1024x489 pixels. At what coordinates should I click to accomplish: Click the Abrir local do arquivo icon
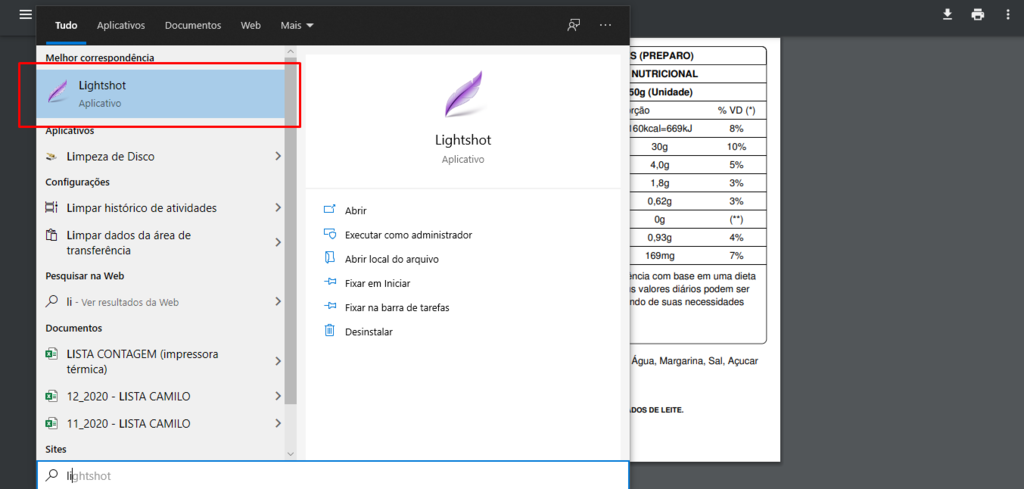(330, 258)
